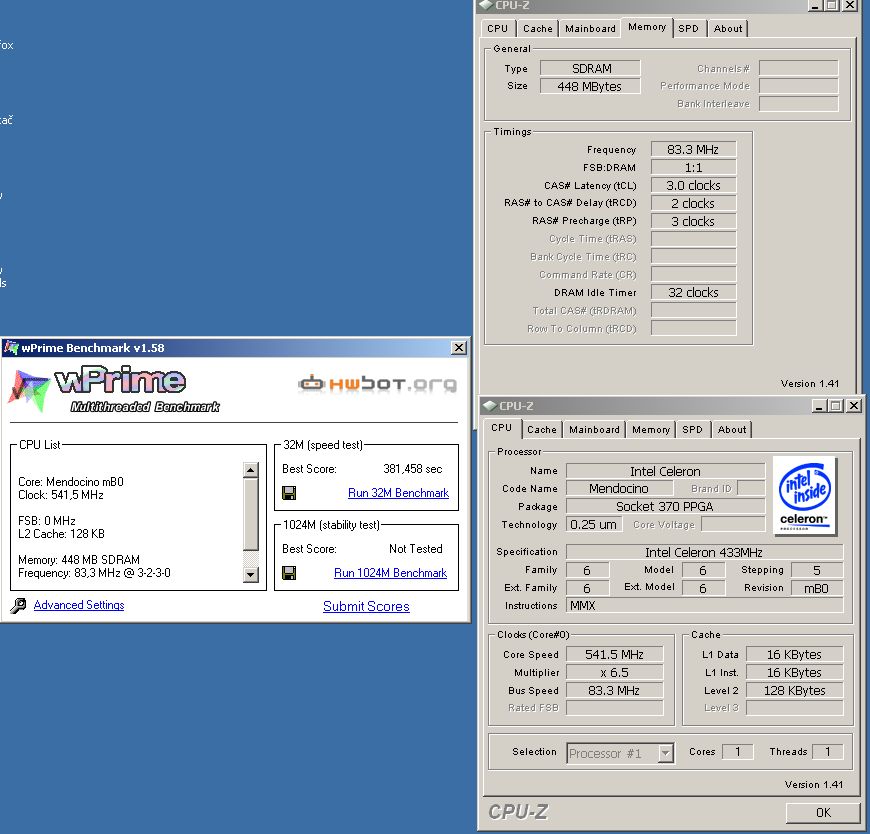870x834 pixels.
Task: Click the 1024M score text Not Tested
Action: pyautogui.click(x=416, y=549)
